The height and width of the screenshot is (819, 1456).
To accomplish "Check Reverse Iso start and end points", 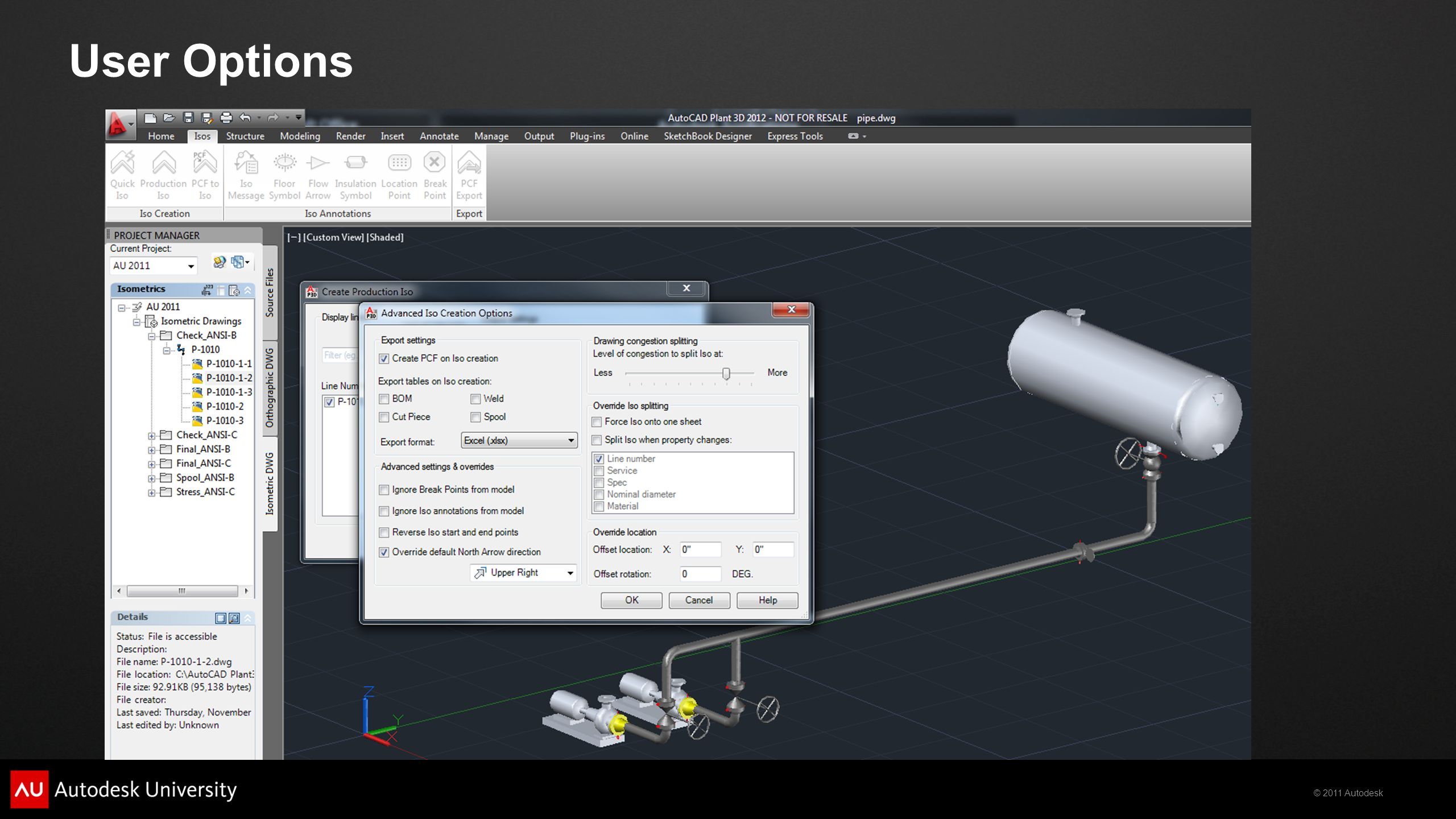I will point(384,532).
